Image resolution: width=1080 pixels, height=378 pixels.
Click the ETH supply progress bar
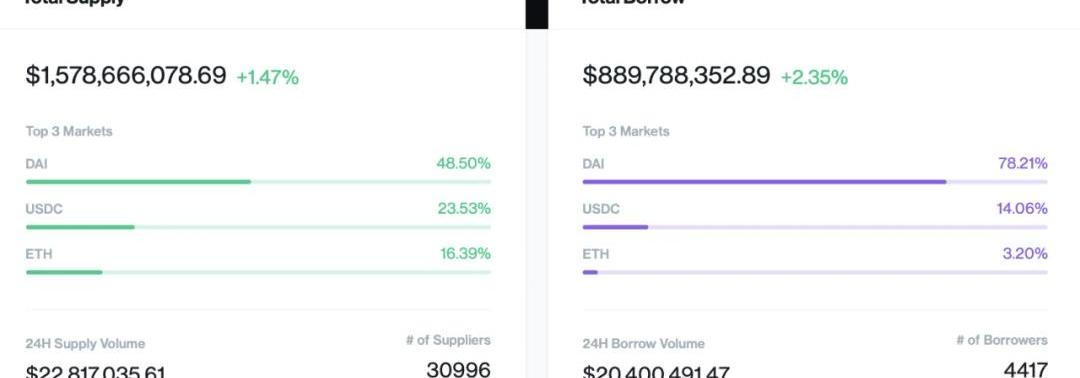click(x=258, y=272)
